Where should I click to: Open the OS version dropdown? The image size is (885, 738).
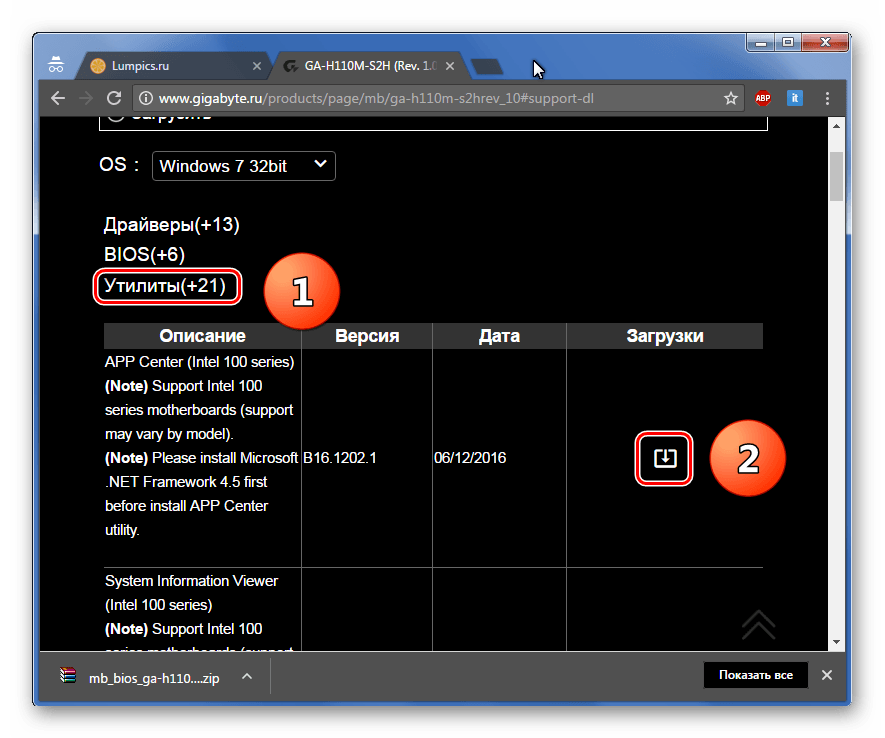click(243, 166)
